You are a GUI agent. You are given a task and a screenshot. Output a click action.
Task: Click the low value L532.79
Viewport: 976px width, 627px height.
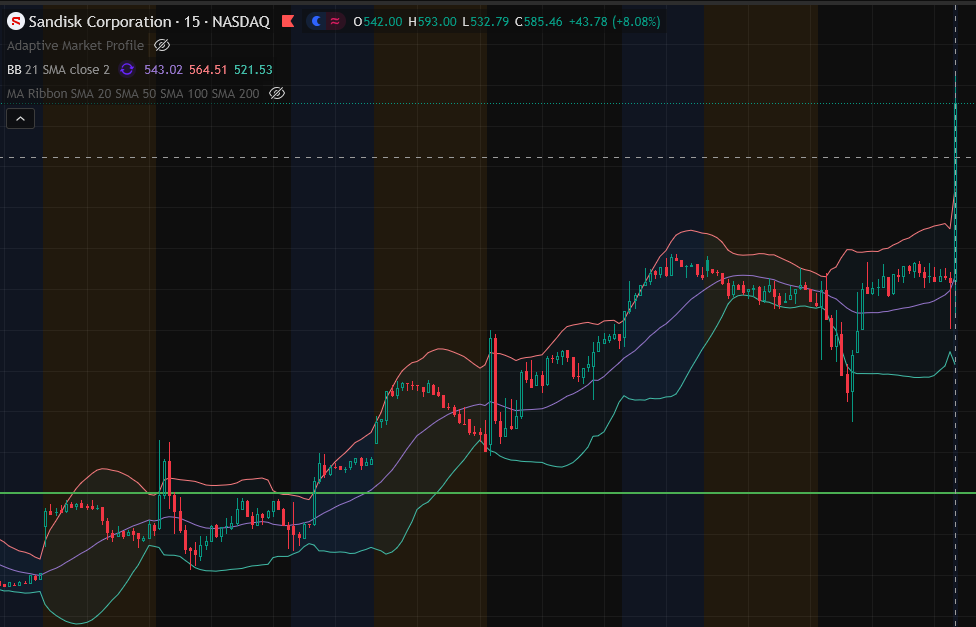(486, 22)
